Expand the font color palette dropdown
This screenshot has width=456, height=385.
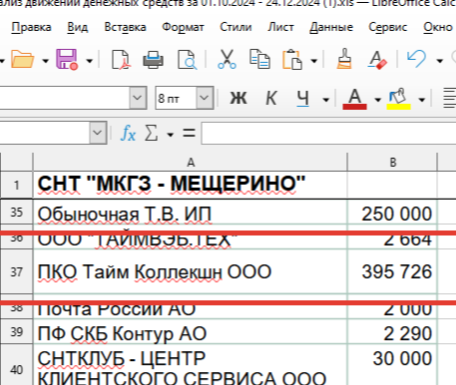tap(377, 100)
